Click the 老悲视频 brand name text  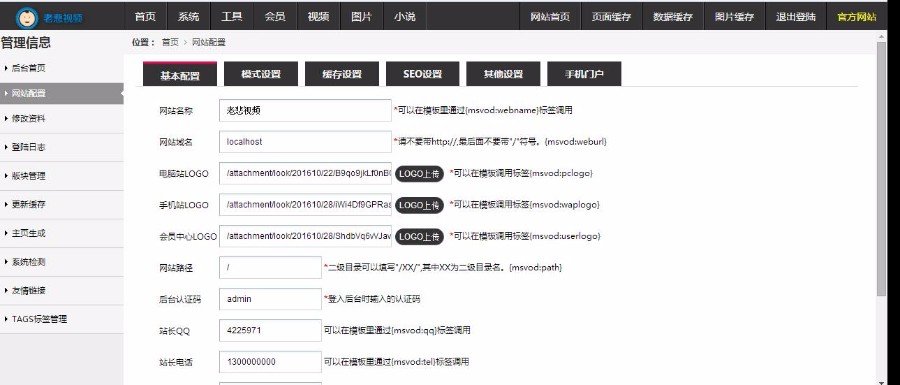pyautogui.click(x=63, y=18)
